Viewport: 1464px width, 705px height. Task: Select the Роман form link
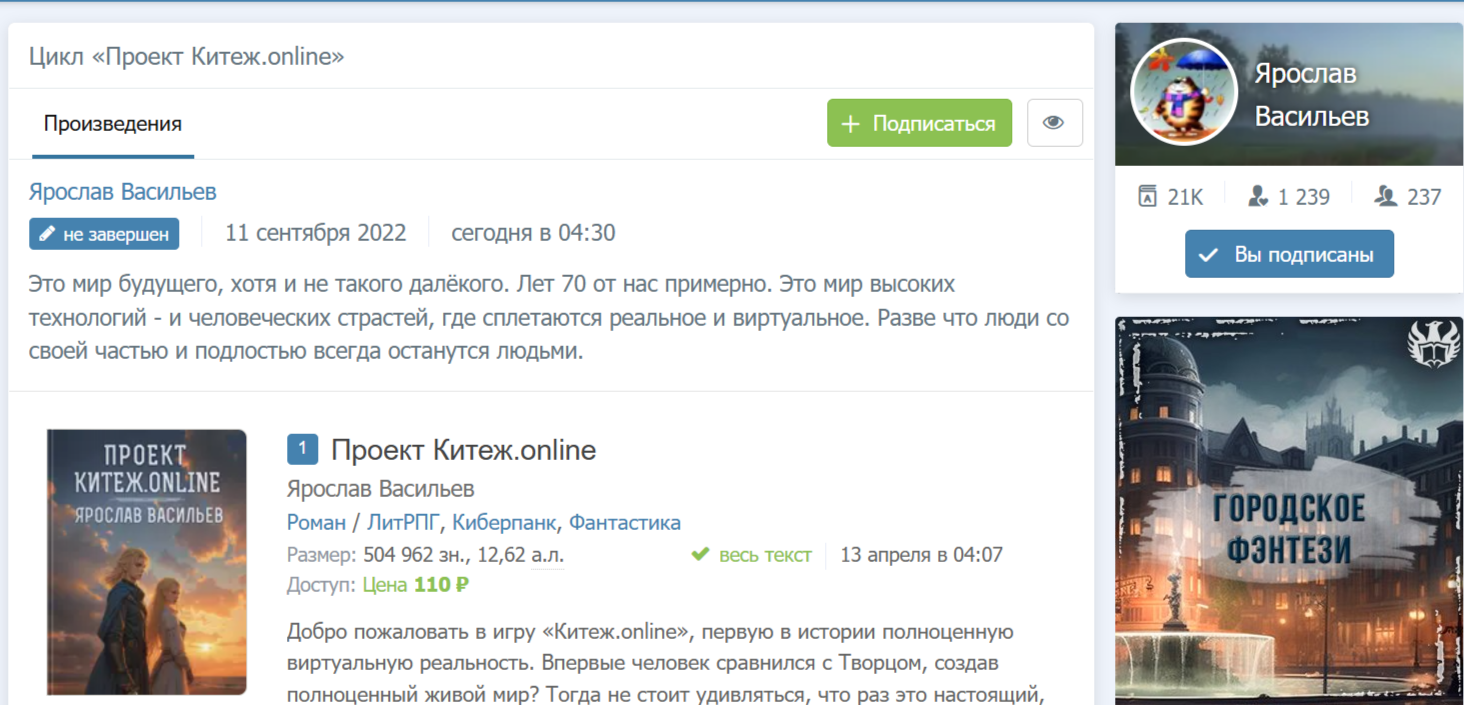(316, 522)
